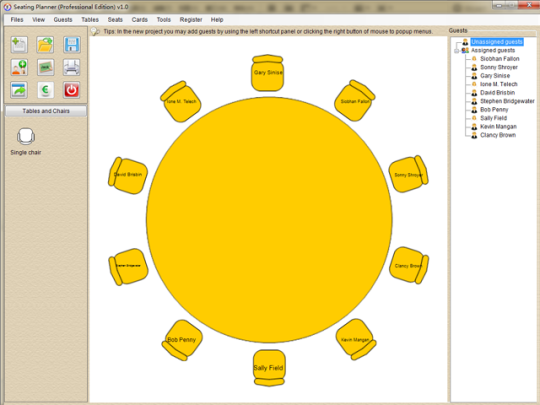This screenshot has height=405, width=540.
Task: Open the Tables menu
Action: (x=90, y=20)
